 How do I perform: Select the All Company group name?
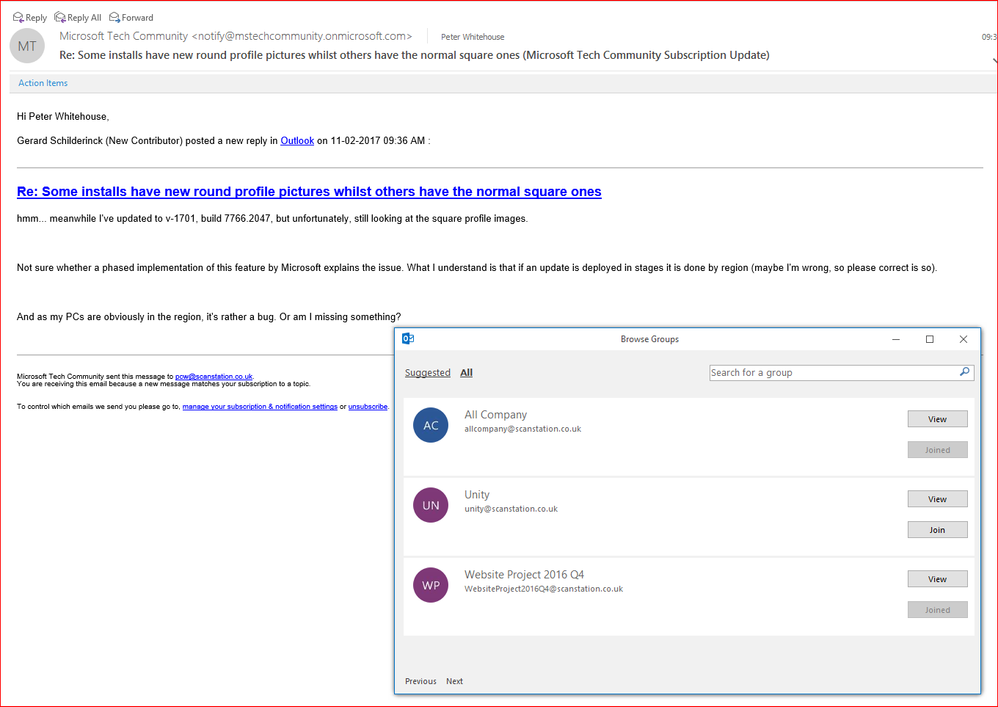[496, 414]
